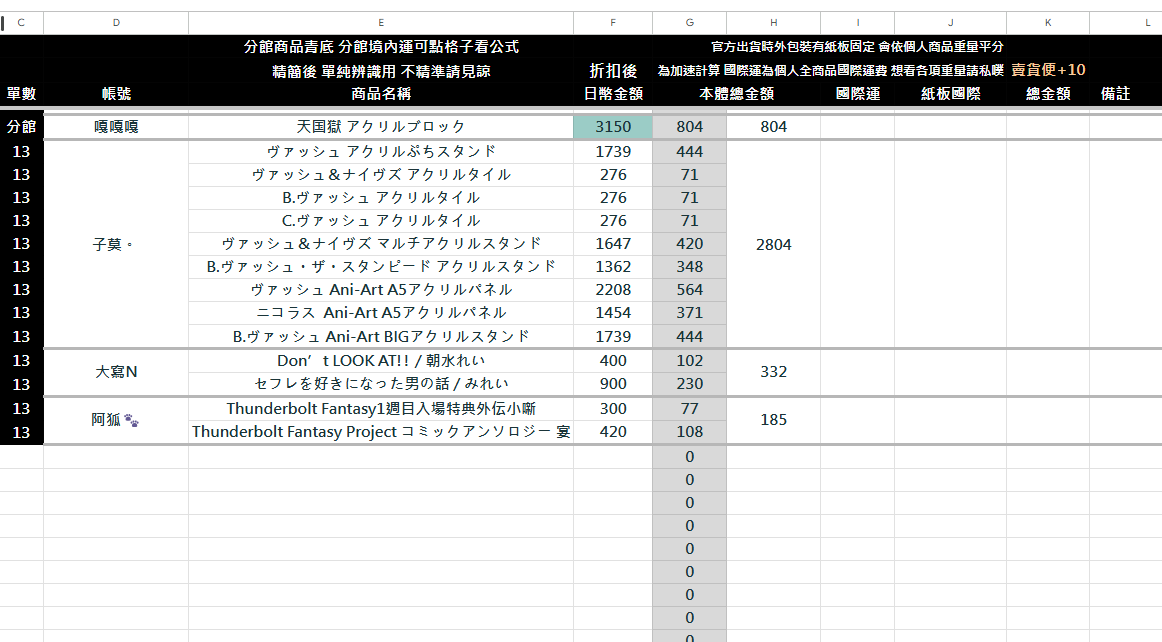This screenshot has height=642, width=1162.
Task: Select the 108 amount cell
Action: point(689,431)
